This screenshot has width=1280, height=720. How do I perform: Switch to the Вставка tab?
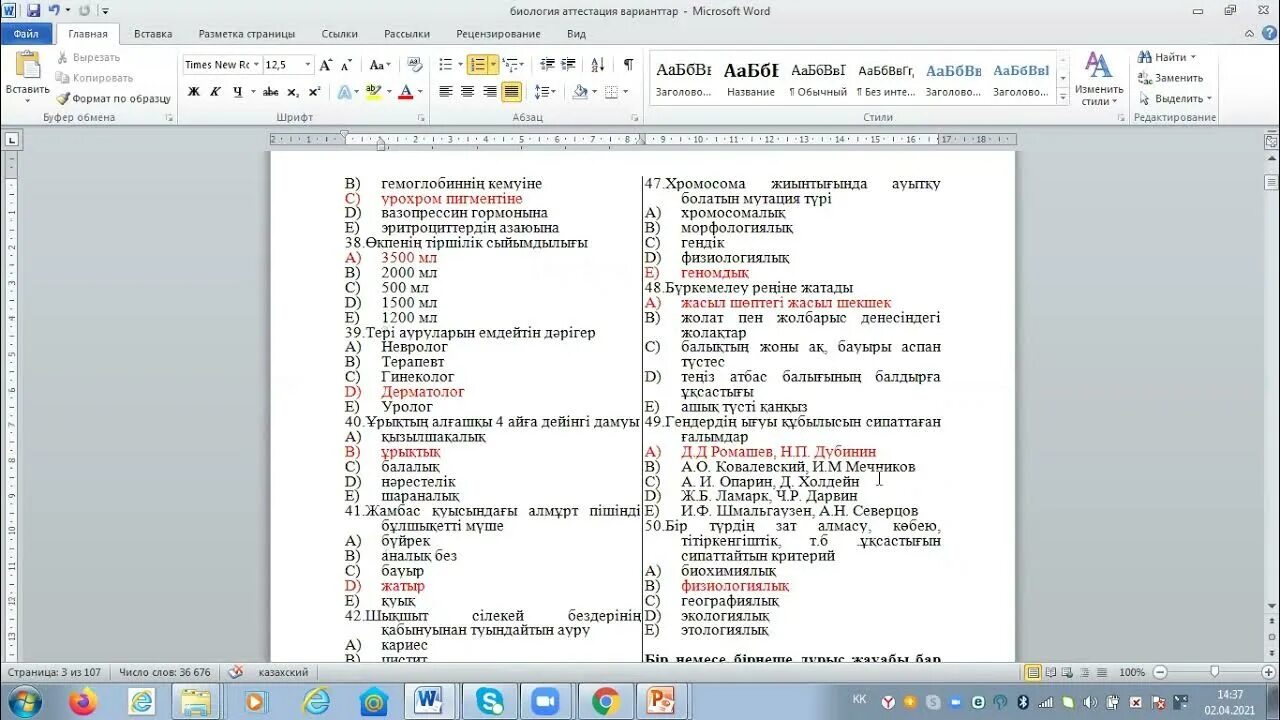pos(153,34)
